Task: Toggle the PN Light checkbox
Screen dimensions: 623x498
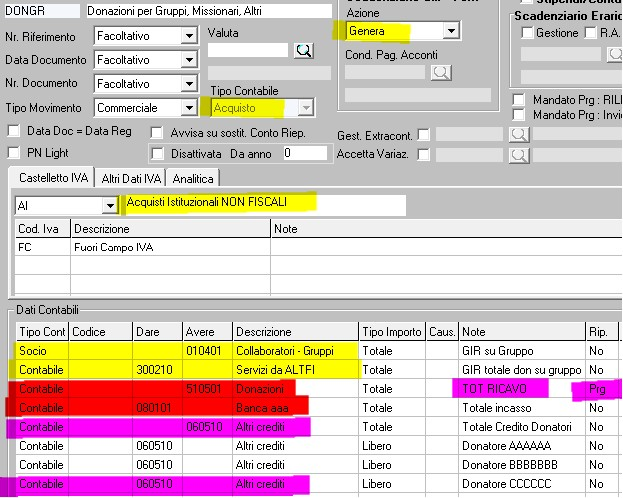Action: pos(14,152)
